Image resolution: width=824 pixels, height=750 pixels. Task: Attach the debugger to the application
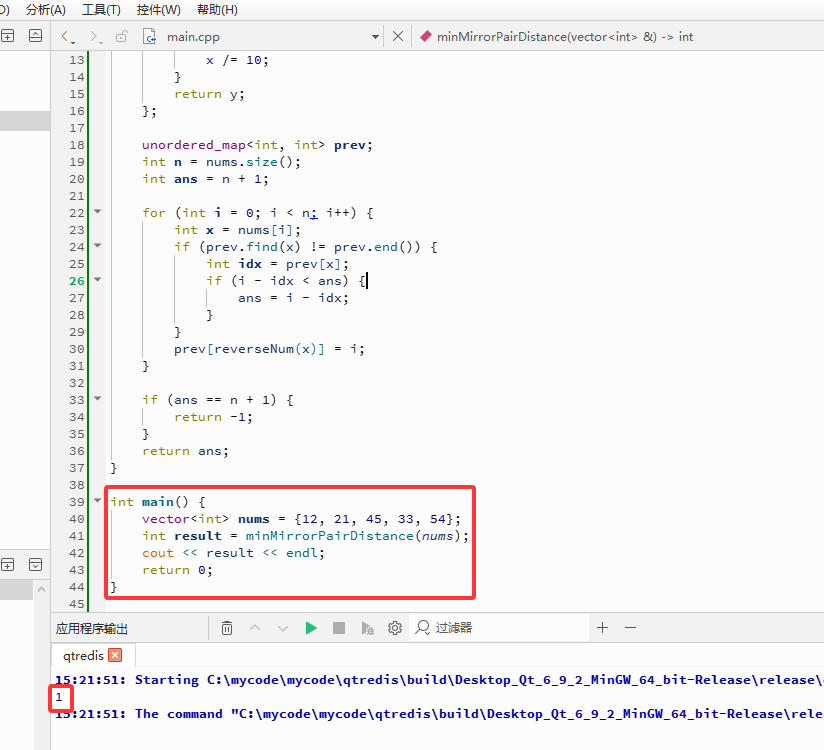point(367,628)
